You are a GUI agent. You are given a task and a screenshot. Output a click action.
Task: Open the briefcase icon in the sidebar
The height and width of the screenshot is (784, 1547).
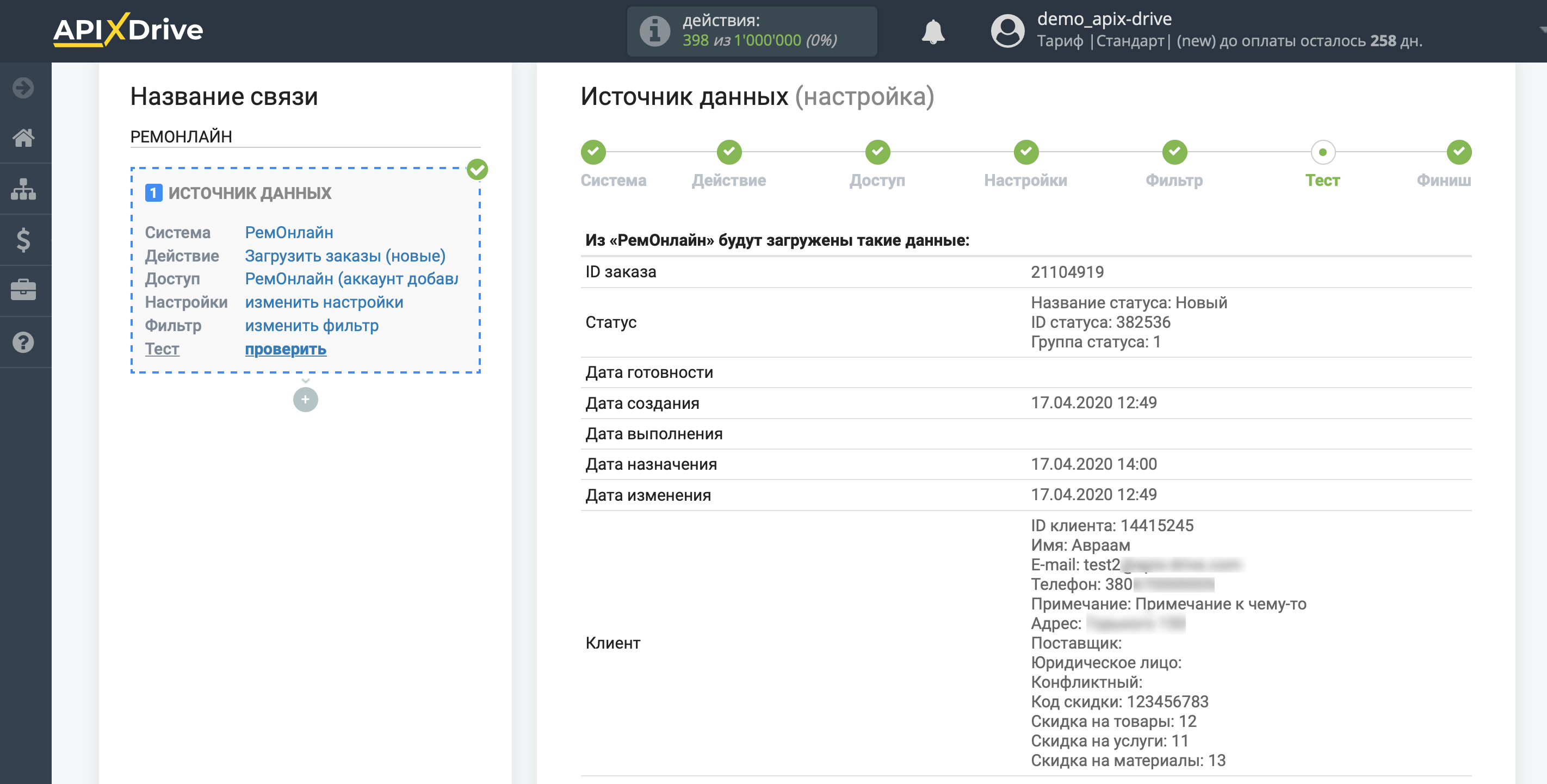[23, 290]
